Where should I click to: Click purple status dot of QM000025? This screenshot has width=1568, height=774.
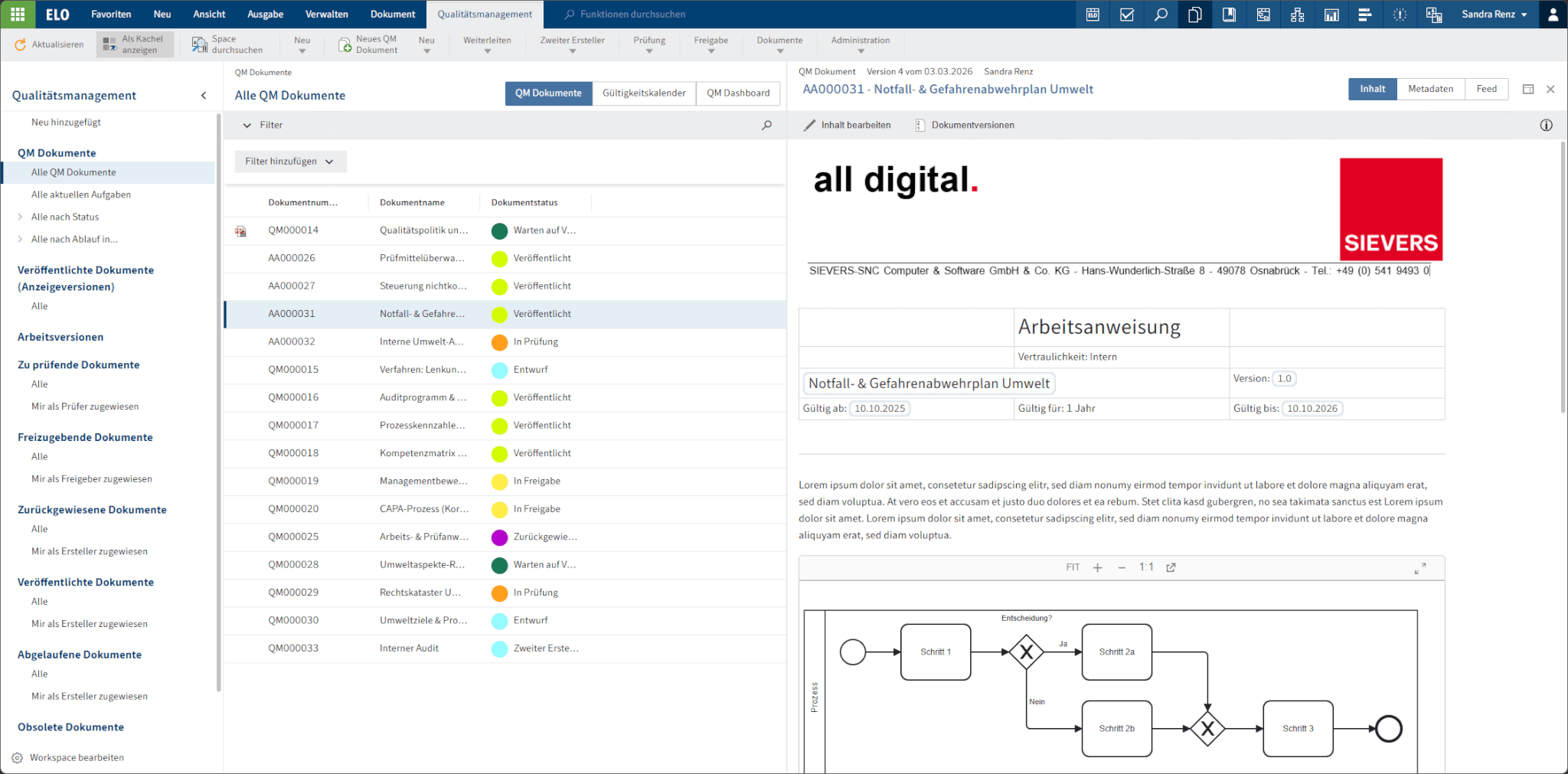[499, 537]
